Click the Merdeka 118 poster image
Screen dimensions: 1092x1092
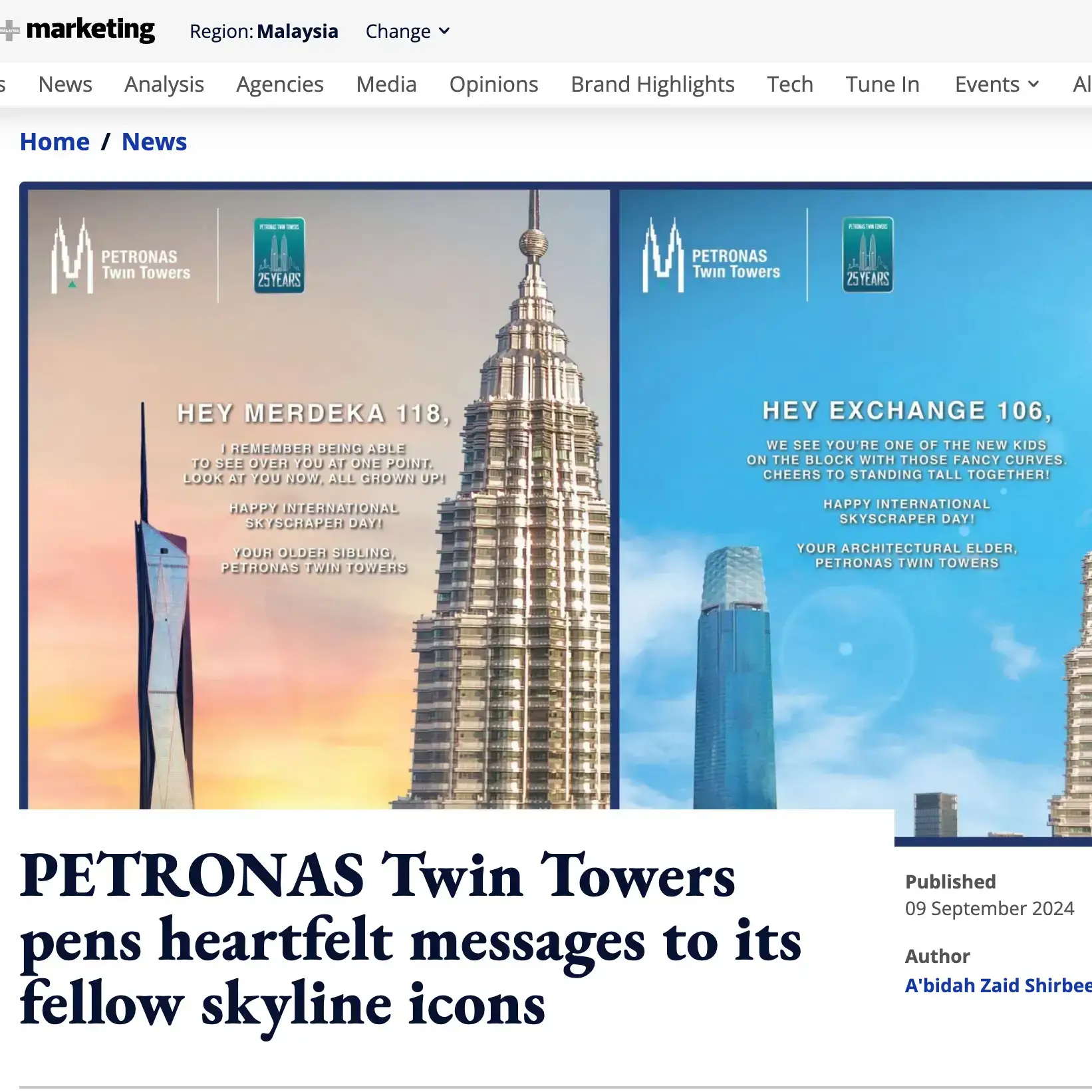click(x=319, y=499)
